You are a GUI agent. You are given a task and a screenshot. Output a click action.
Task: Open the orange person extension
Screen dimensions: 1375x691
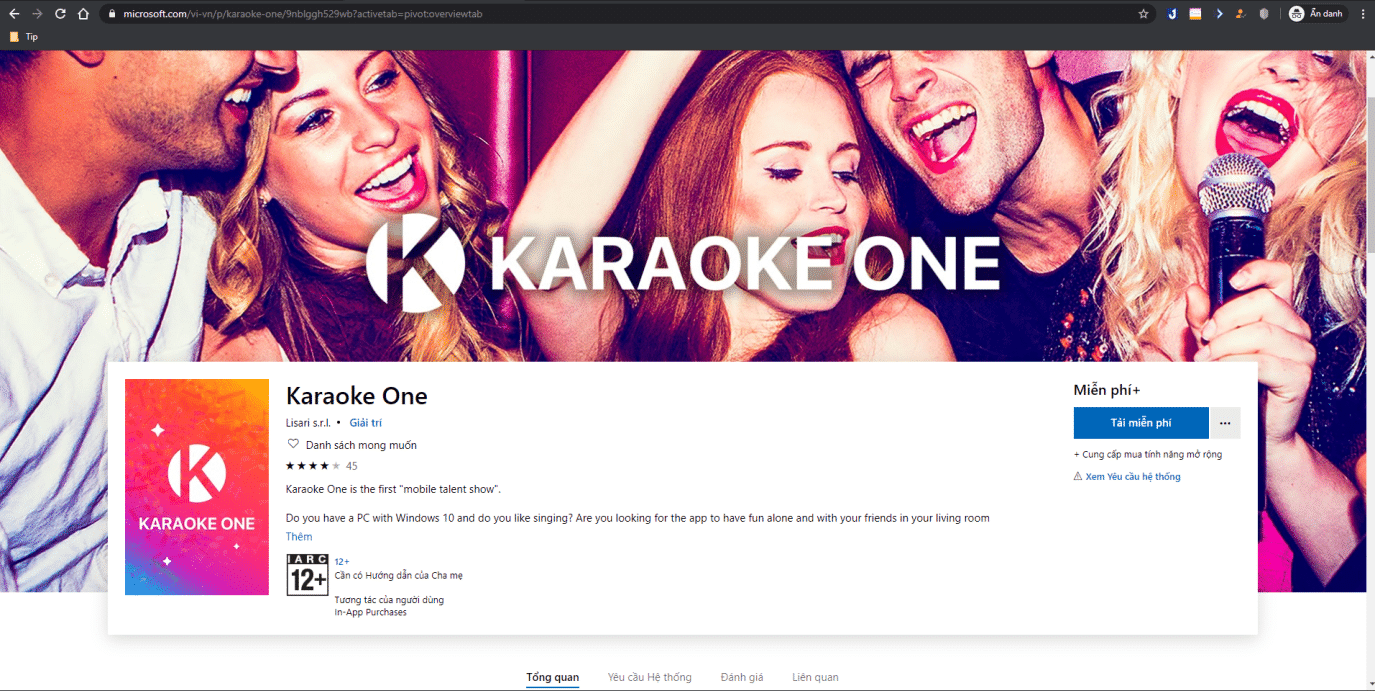coord(1241,14)
